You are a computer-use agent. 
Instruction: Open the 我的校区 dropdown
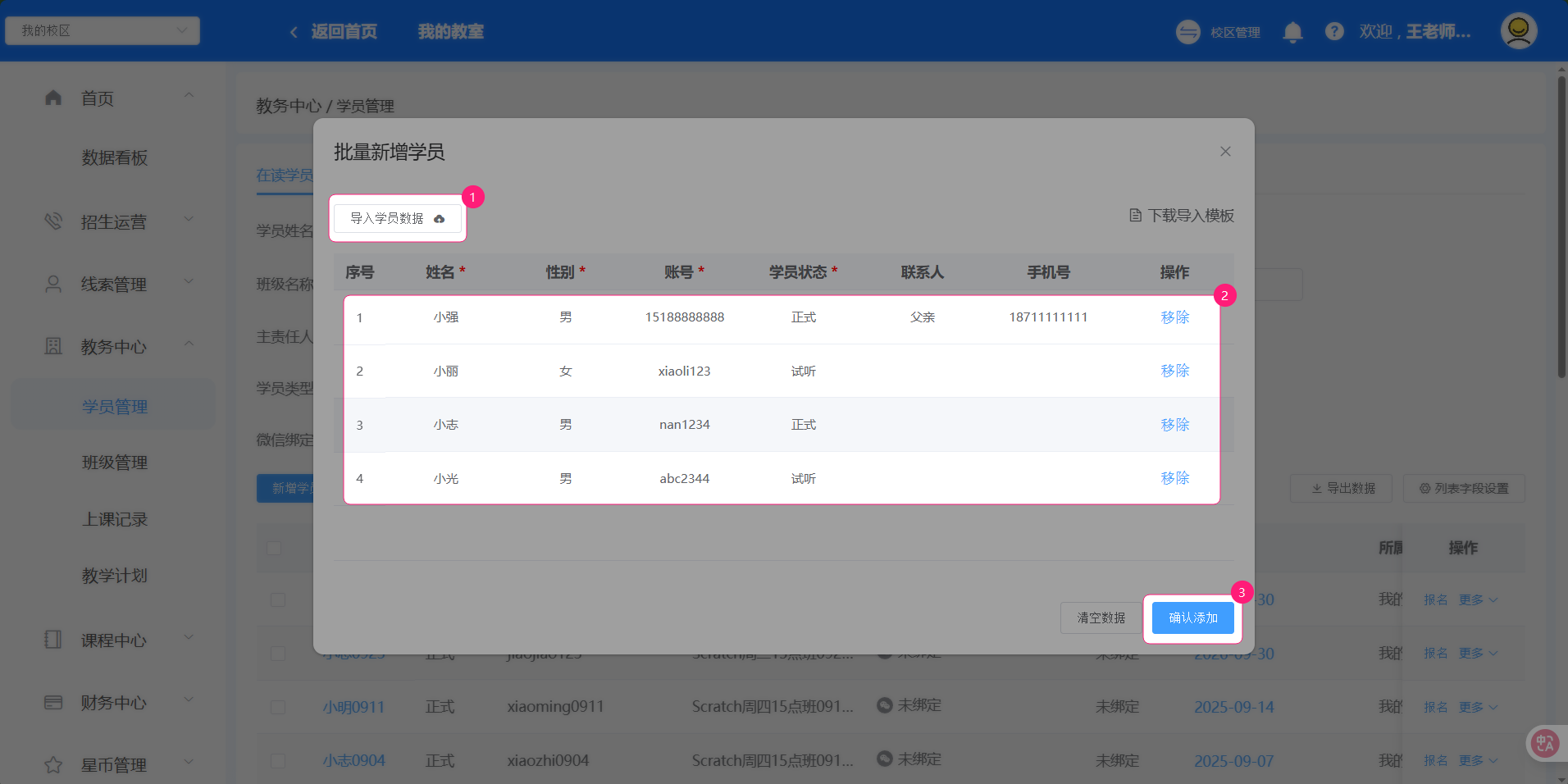pos(103,31)
